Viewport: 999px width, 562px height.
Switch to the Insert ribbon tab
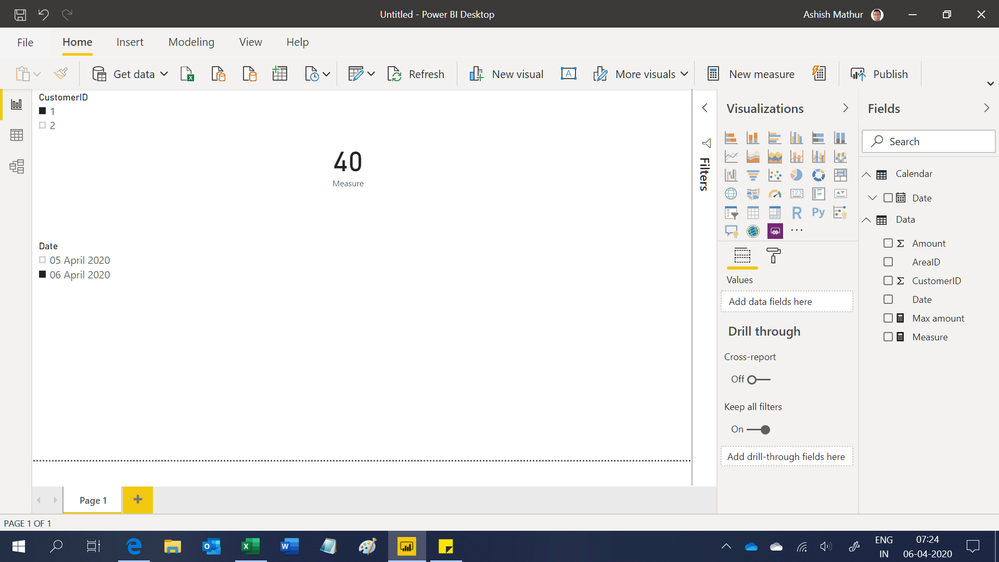(130, 42)
